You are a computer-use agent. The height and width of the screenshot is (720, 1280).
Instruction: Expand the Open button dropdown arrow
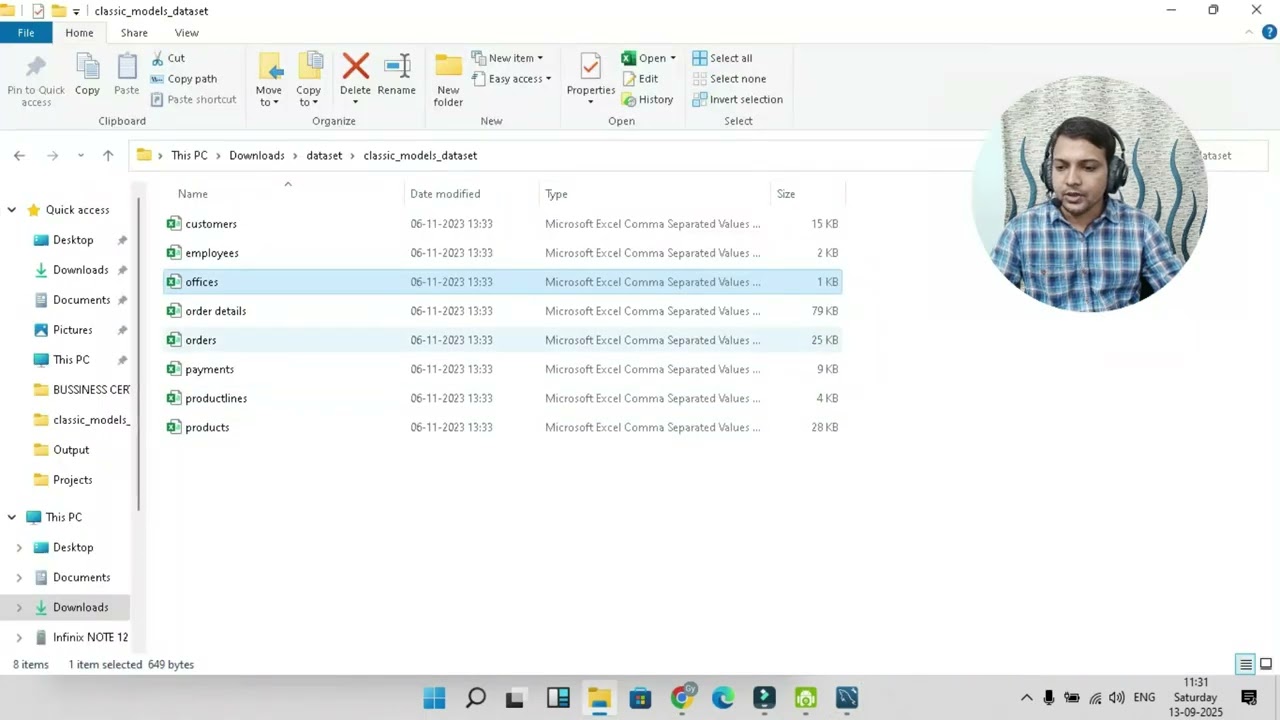[x=673, y=58]
